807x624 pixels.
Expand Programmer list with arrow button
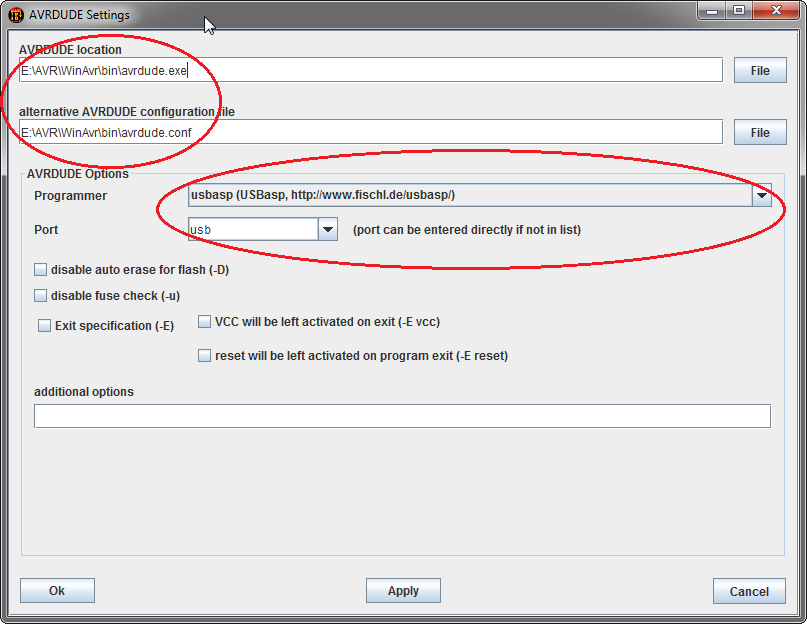point(762,195)
